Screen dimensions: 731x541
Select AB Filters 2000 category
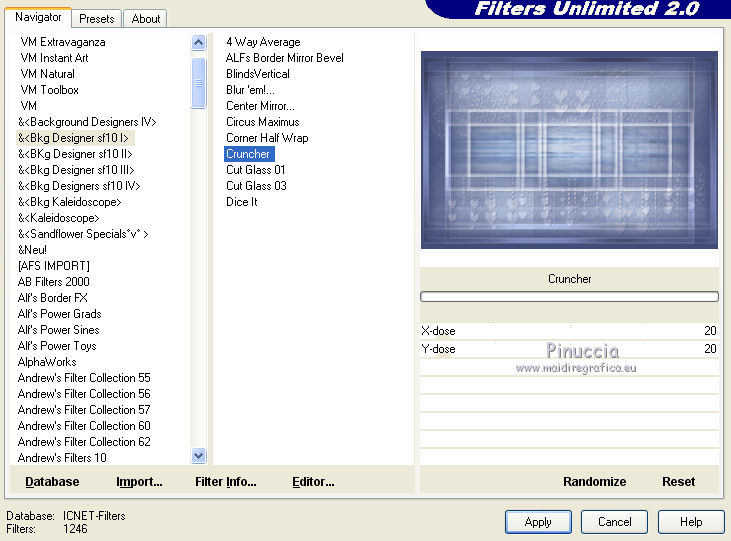click(54, 282)
